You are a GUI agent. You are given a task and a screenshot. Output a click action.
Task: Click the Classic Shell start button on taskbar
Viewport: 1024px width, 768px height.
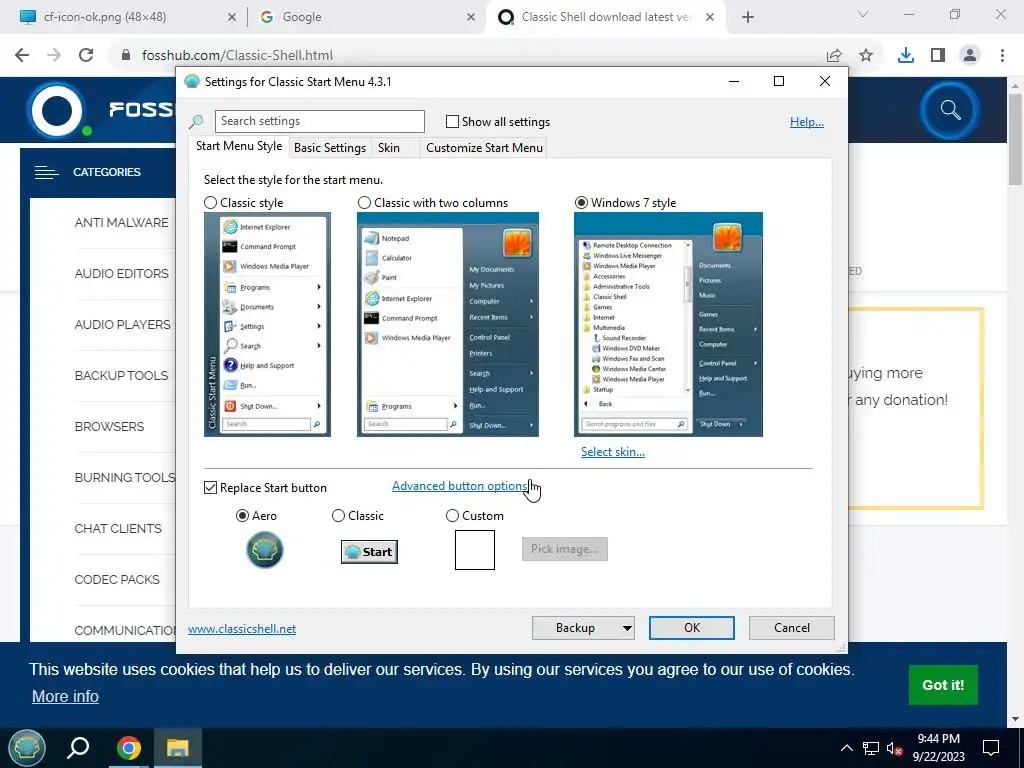point(26,748)
